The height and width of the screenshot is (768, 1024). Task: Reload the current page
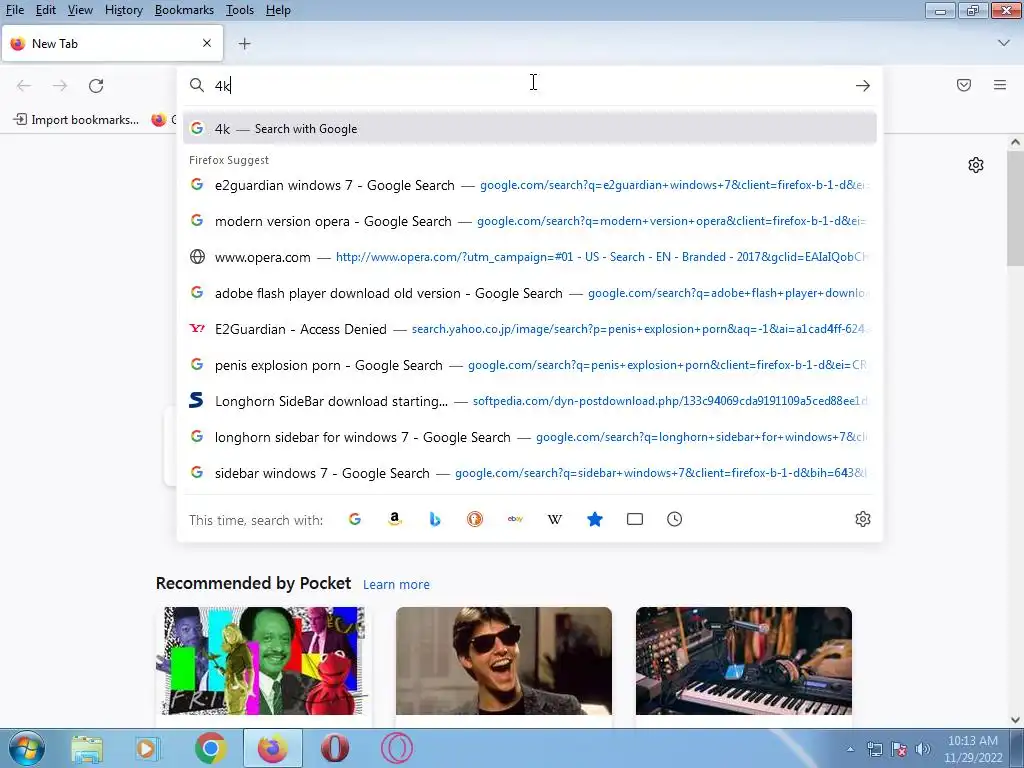pyautogui.click(x=96, y=86)
